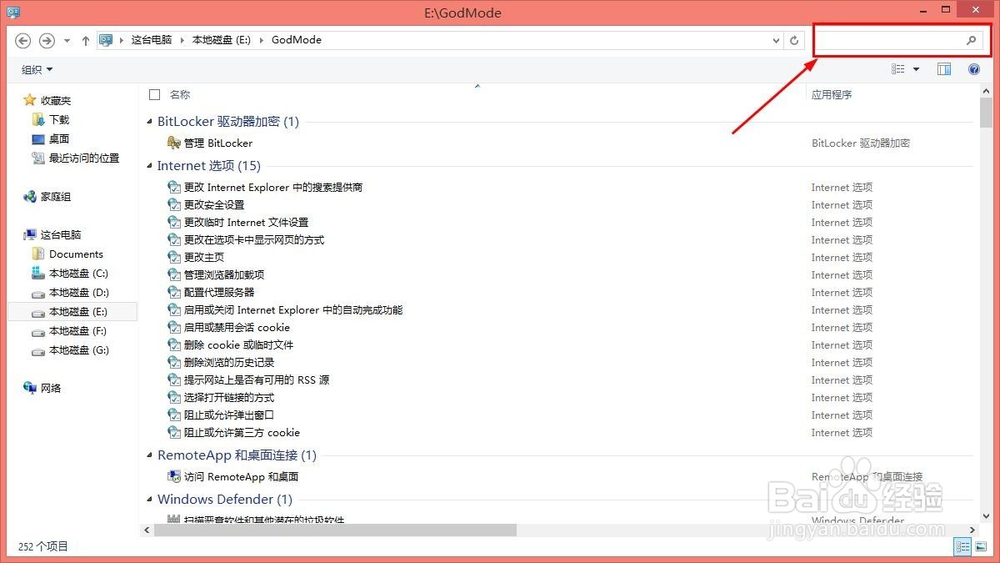Open the 组织 menu
Viewport: 1000px width, 563px height.
[37, 69]
